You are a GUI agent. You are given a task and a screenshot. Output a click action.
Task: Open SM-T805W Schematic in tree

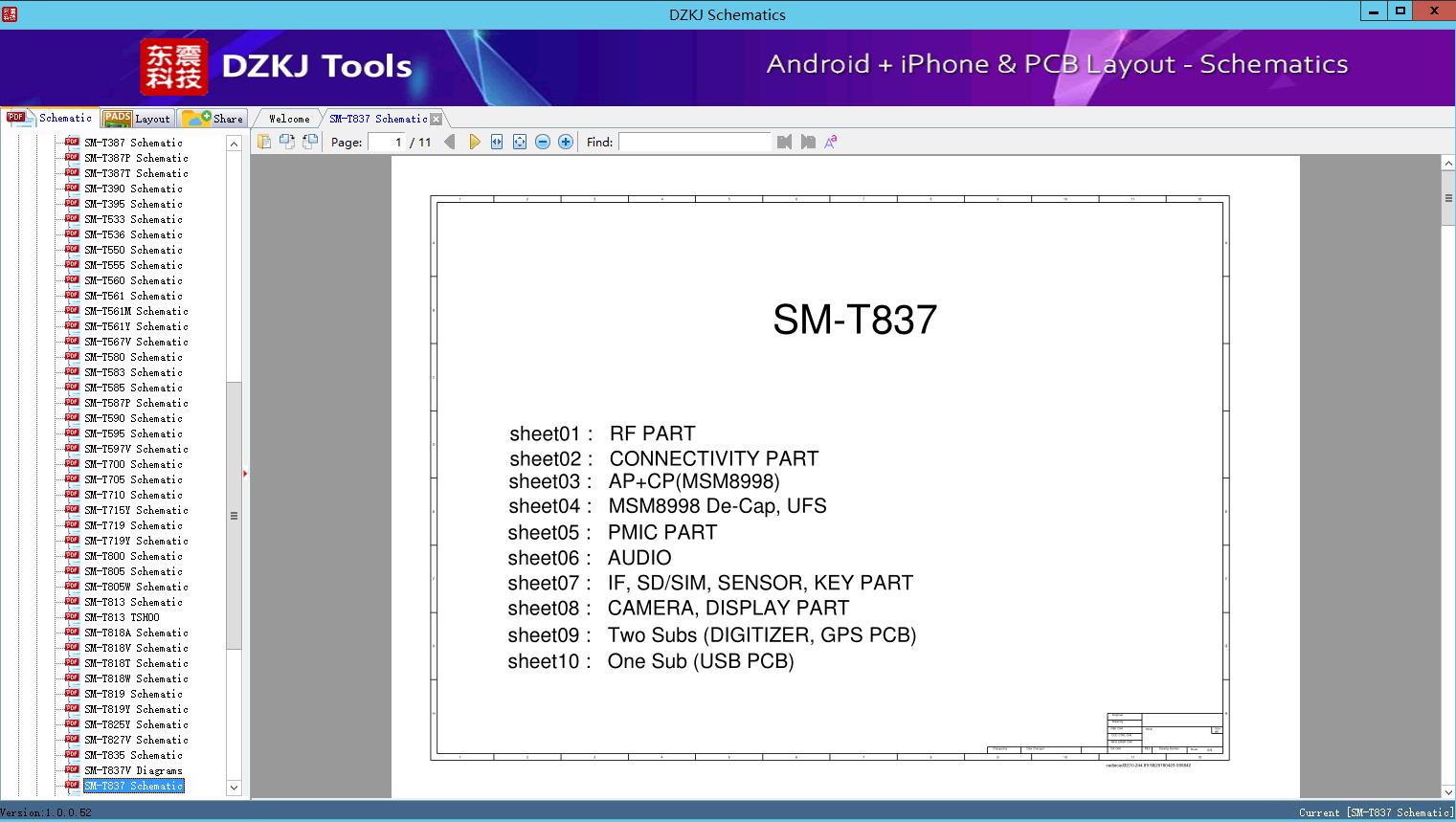click(x=136, y=587)
